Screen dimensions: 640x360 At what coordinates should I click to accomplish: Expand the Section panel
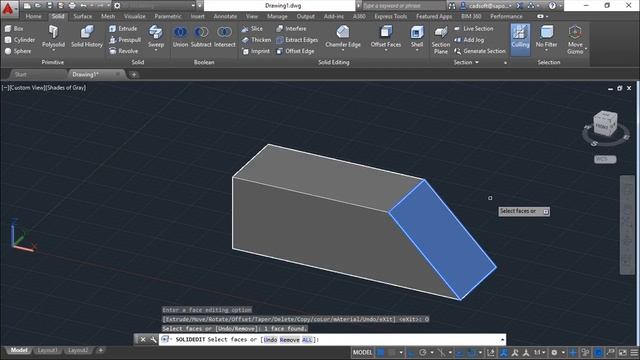click(466, 62)
